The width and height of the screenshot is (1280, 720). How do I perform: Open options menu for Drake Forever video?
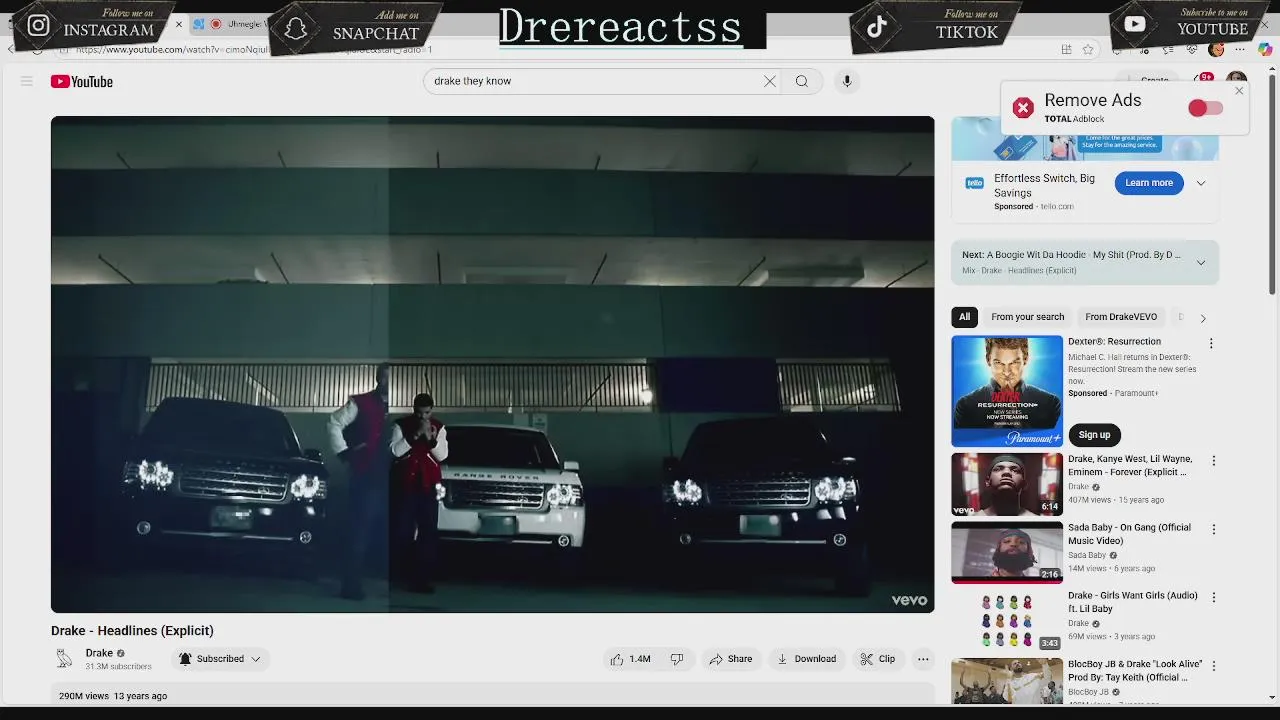1214,461
